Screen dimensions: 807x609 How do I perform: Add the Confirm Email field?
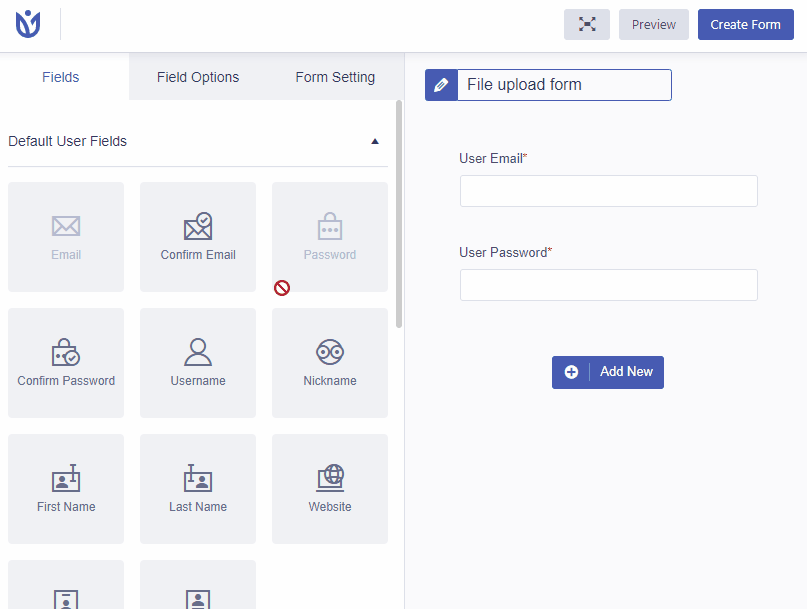point(198,237)
